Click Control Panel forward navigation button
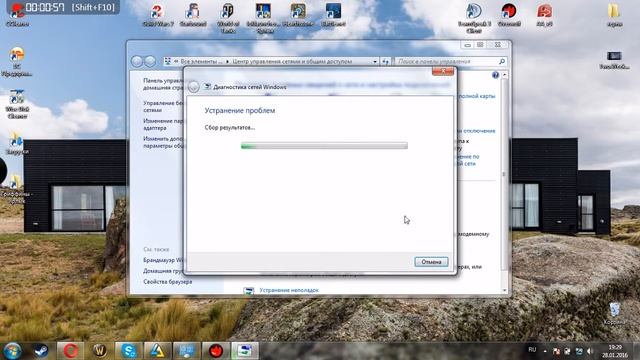 pyautogui.click(x=150, y=61)
